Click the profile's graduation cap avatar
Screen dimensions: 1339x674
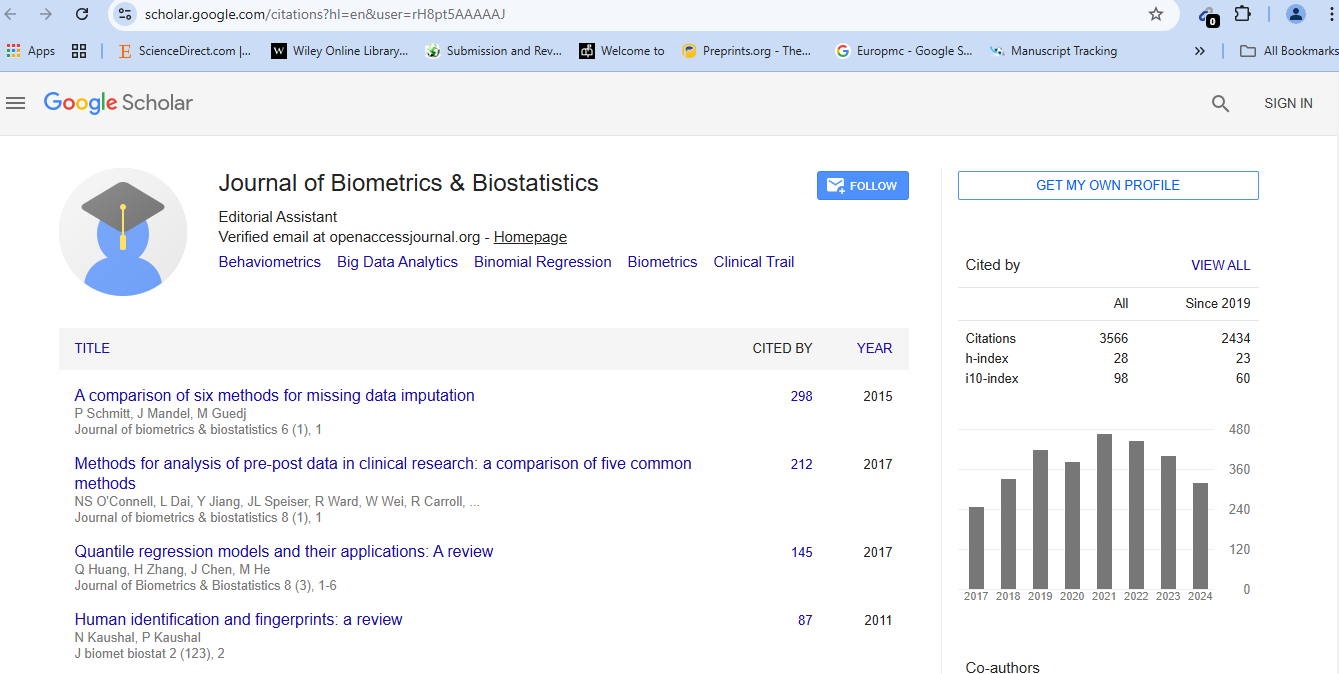[x=123, y=232]
